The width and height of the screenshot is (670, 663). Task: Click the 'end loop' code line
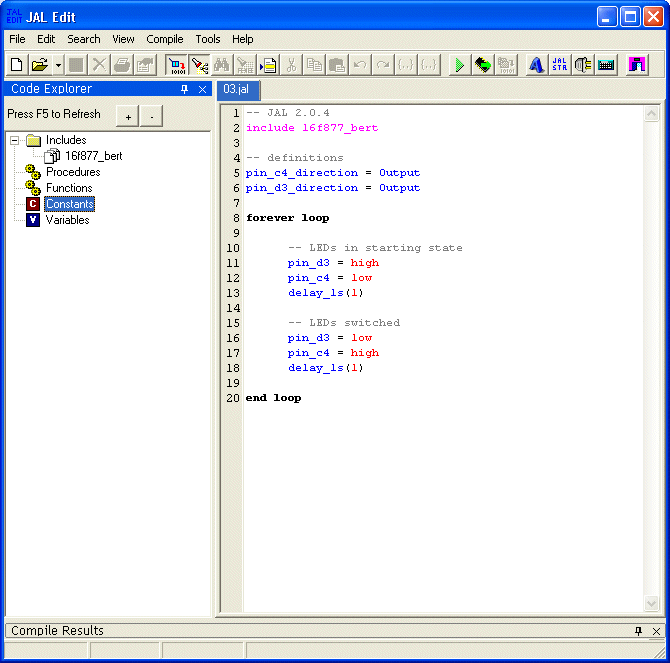pyautogui.click(x=273, y=398)
